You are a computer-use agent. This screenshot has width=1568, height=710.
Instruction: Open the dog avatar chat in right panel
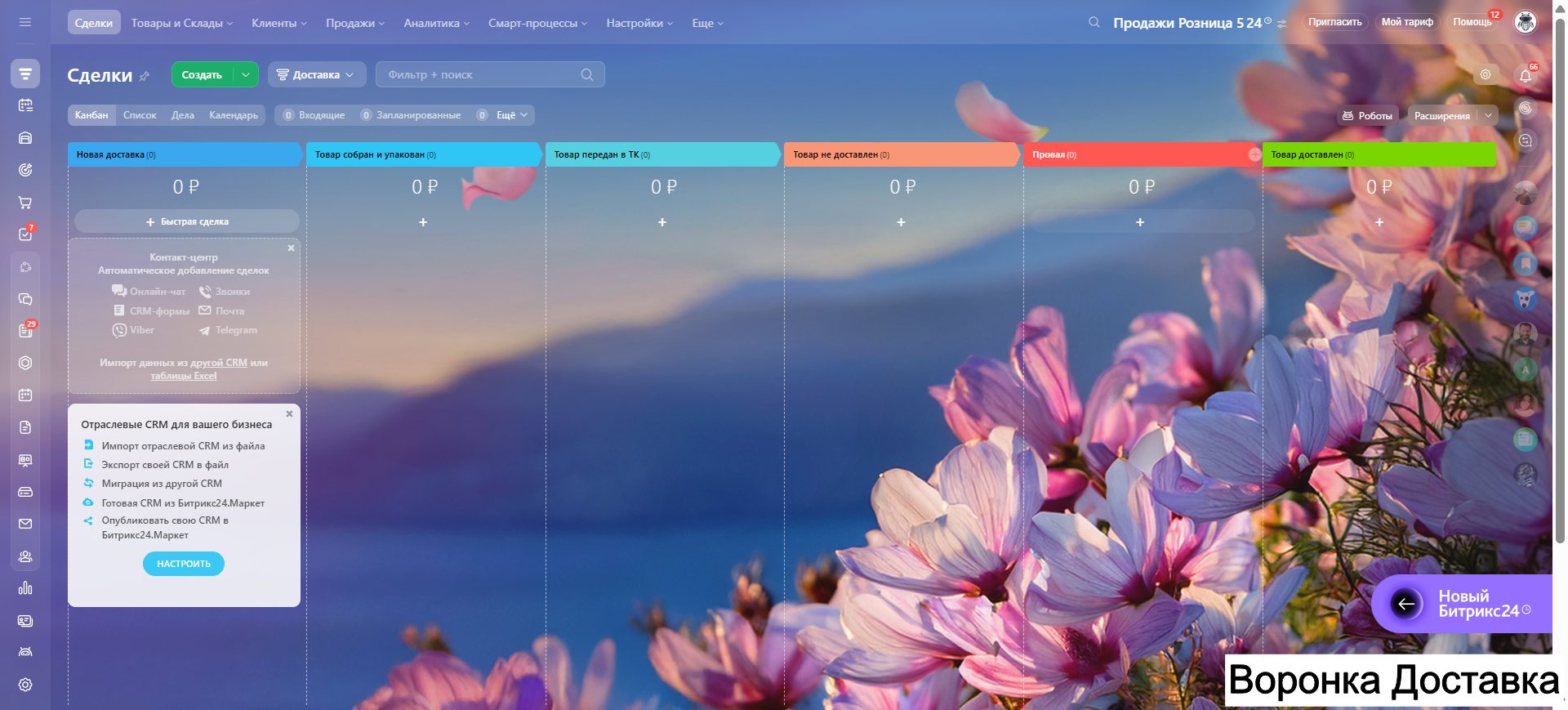[x=1526, y=299]
